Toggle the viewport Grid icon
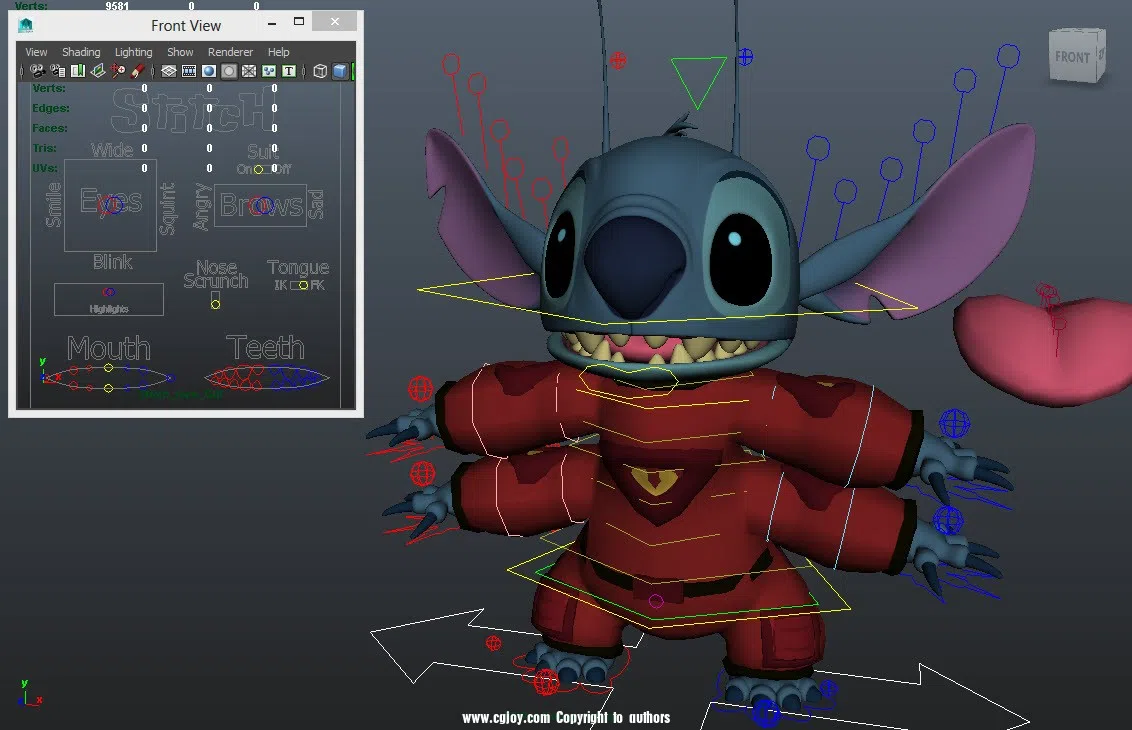The width and height of the screenshot is (1132, 730). click(169, 71)
